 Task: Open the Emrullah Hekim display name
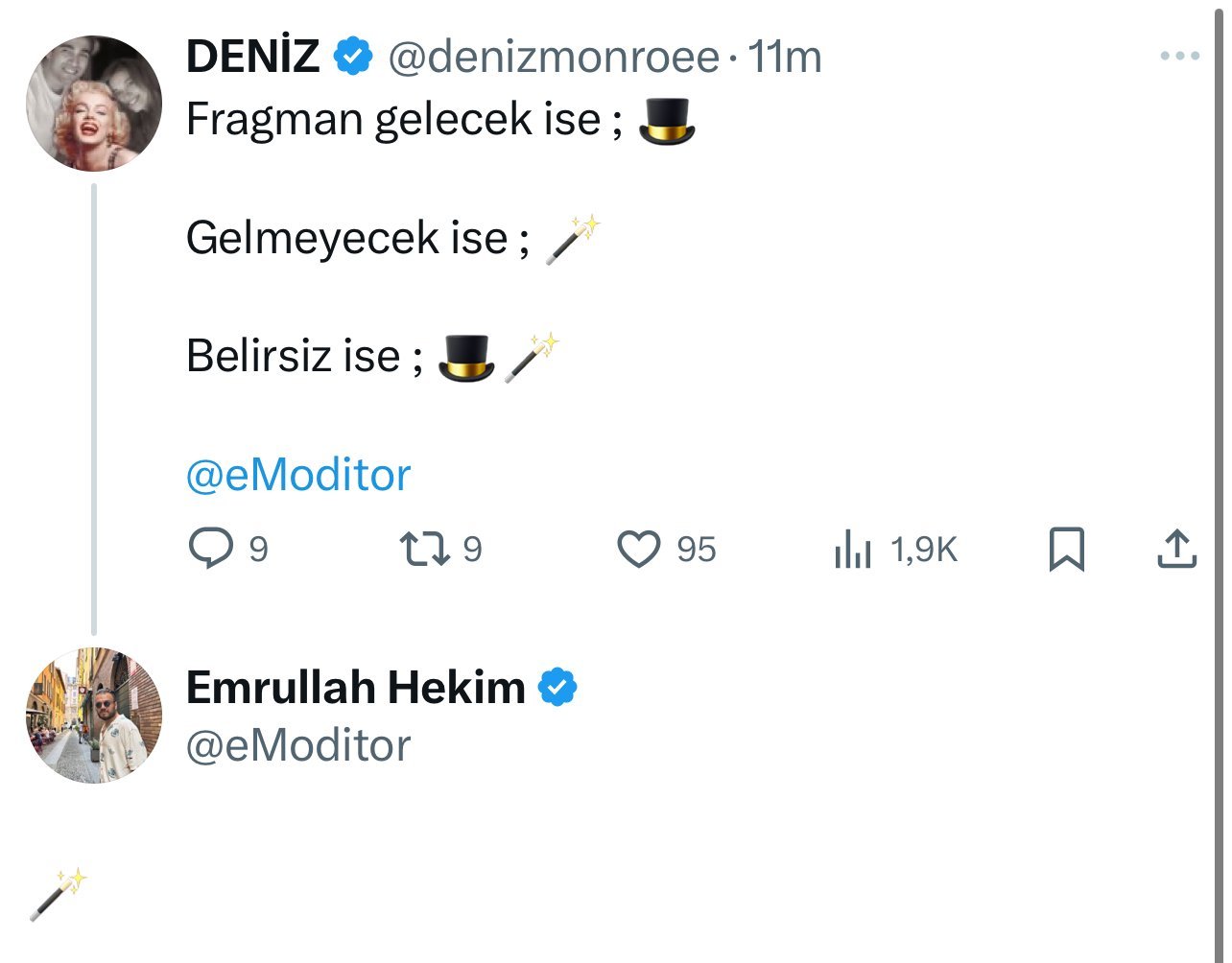point(356,688)
